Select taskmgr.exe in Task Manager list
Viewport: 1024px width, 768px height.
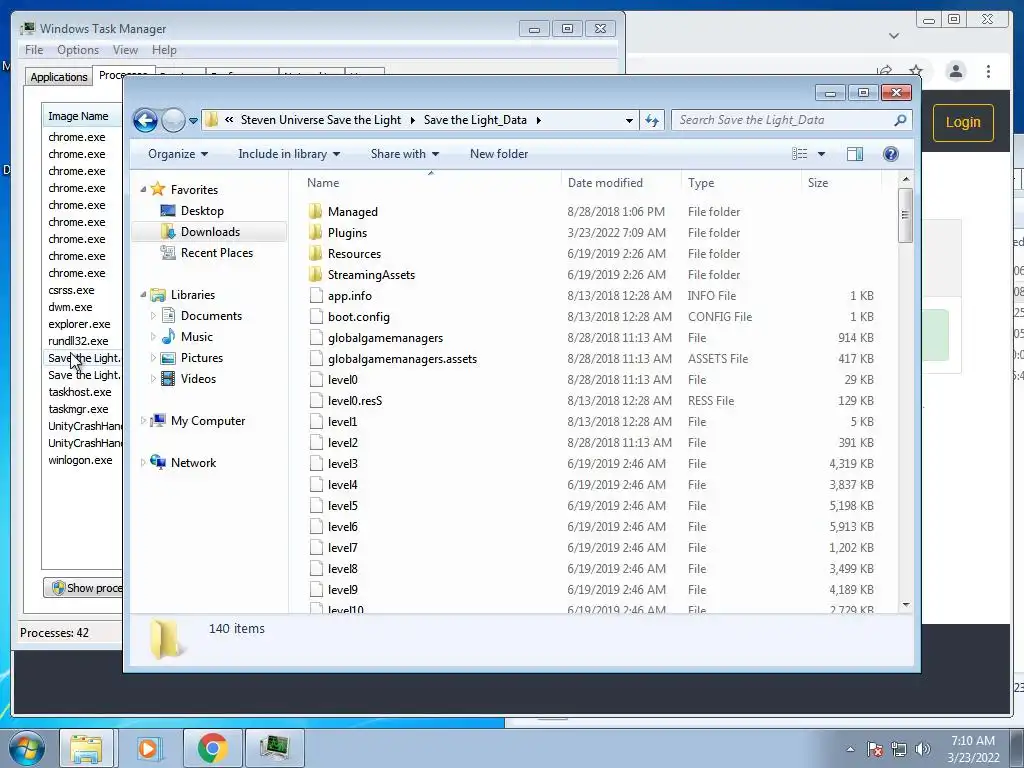[78, 409]
